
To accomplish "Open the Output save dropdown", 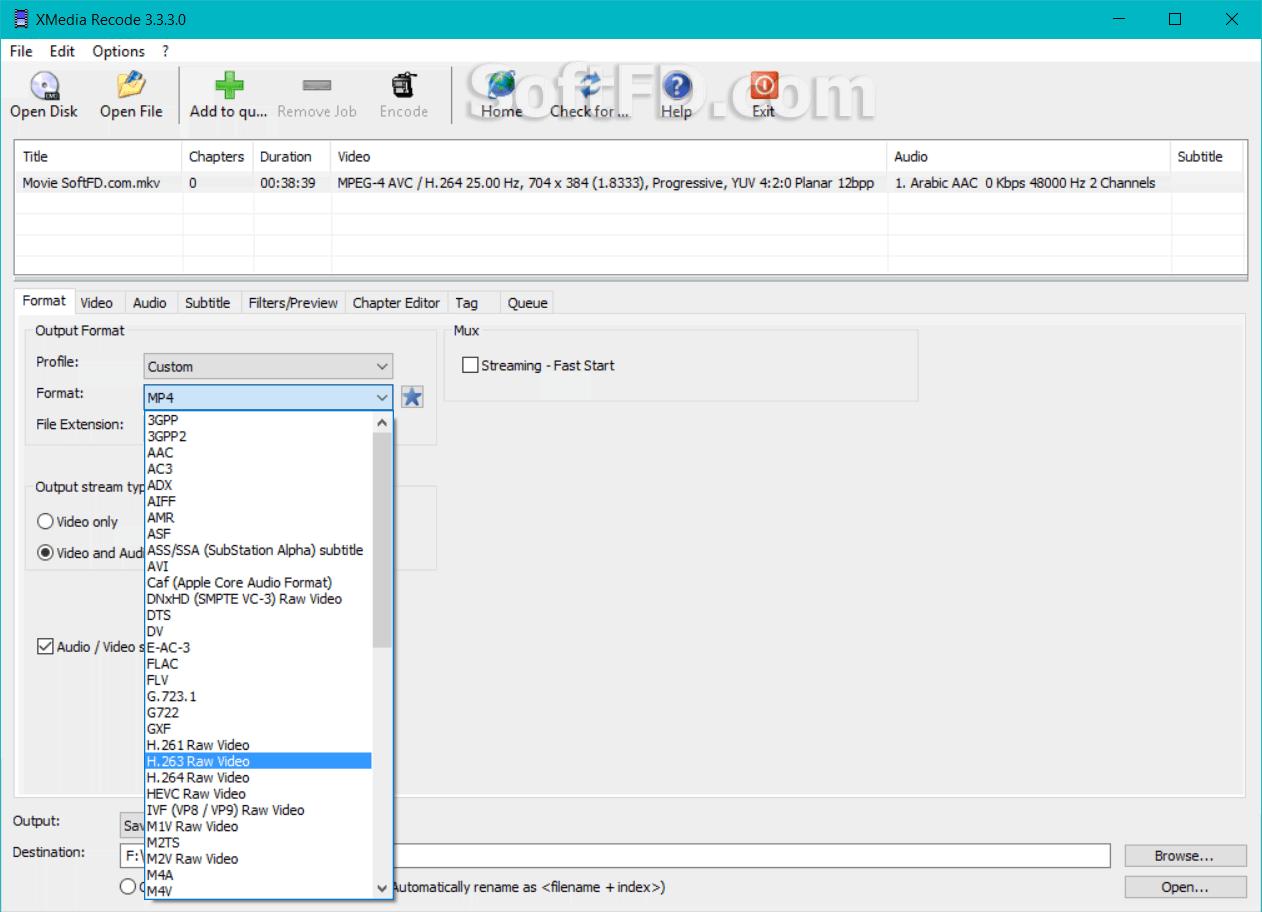I will coord(132,826).
